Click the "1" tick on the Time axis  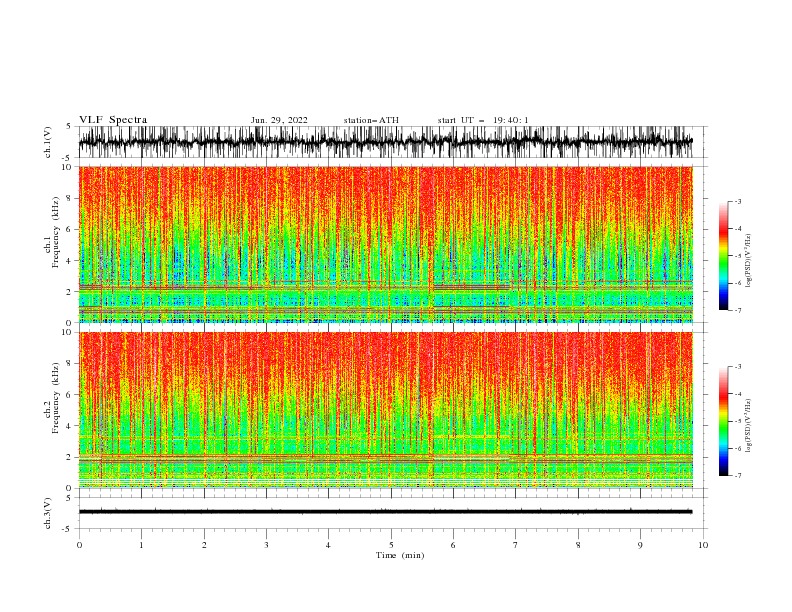(141, 545)
